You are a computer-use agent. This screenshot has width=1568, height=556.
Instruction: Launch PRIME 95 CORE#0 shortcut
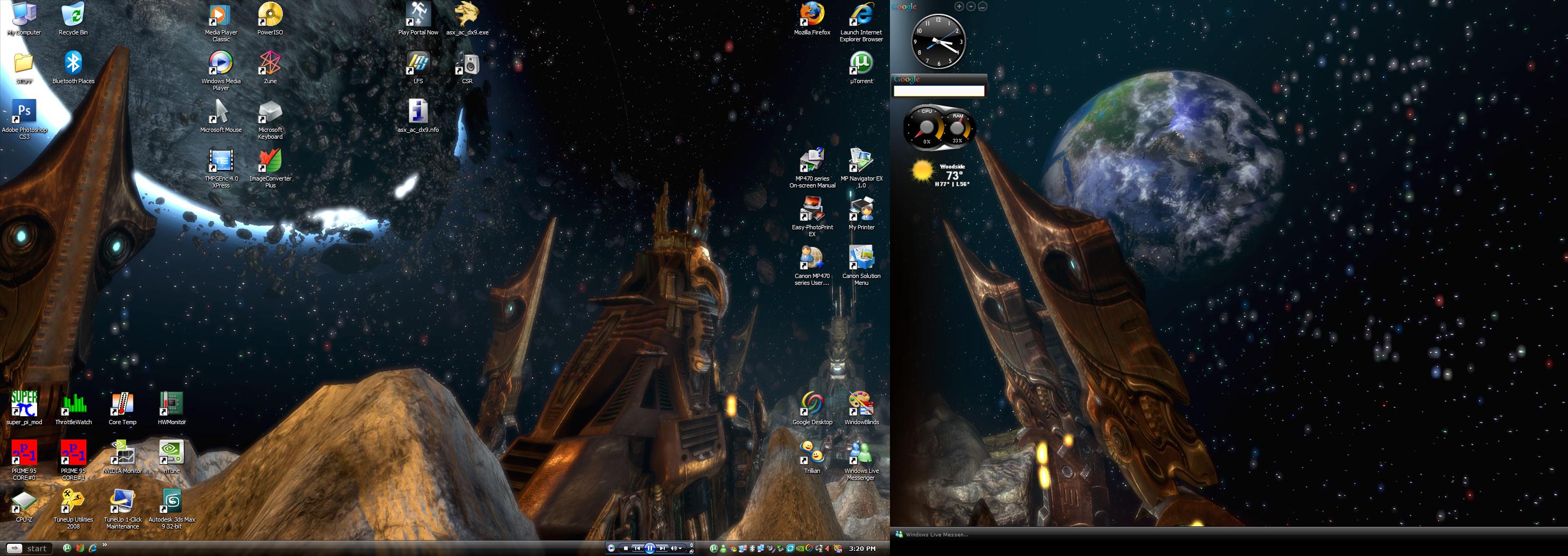tap(24, 461)
